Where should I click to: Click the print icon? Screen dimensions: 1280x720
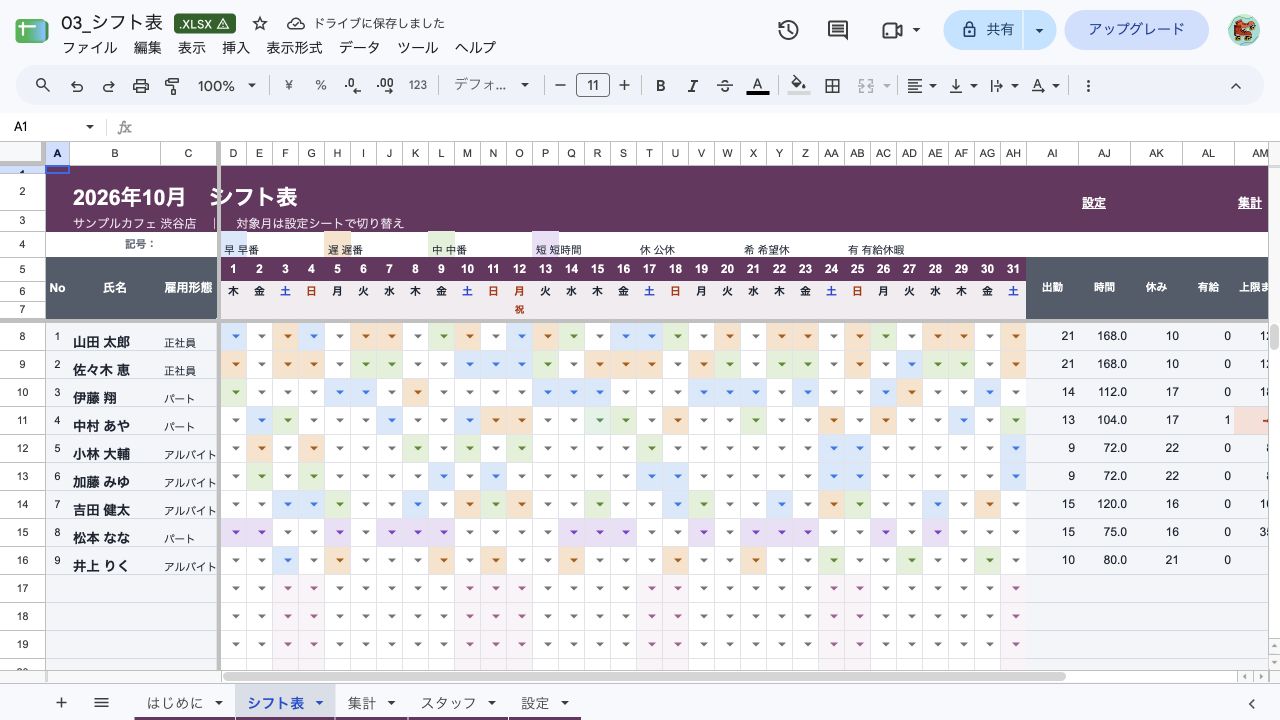coord(140,86)
